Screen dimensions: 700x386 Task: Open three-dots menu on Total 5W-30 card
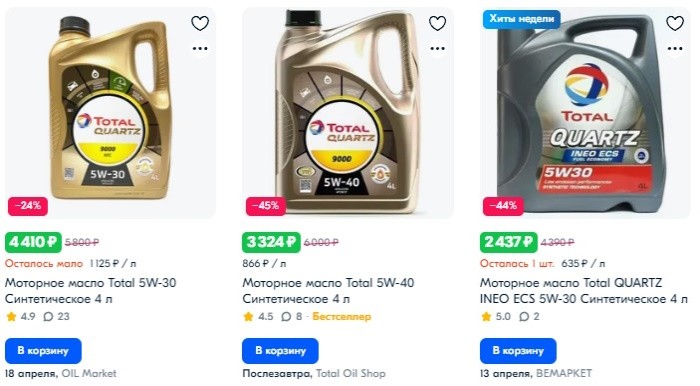(x=200, y=48)
